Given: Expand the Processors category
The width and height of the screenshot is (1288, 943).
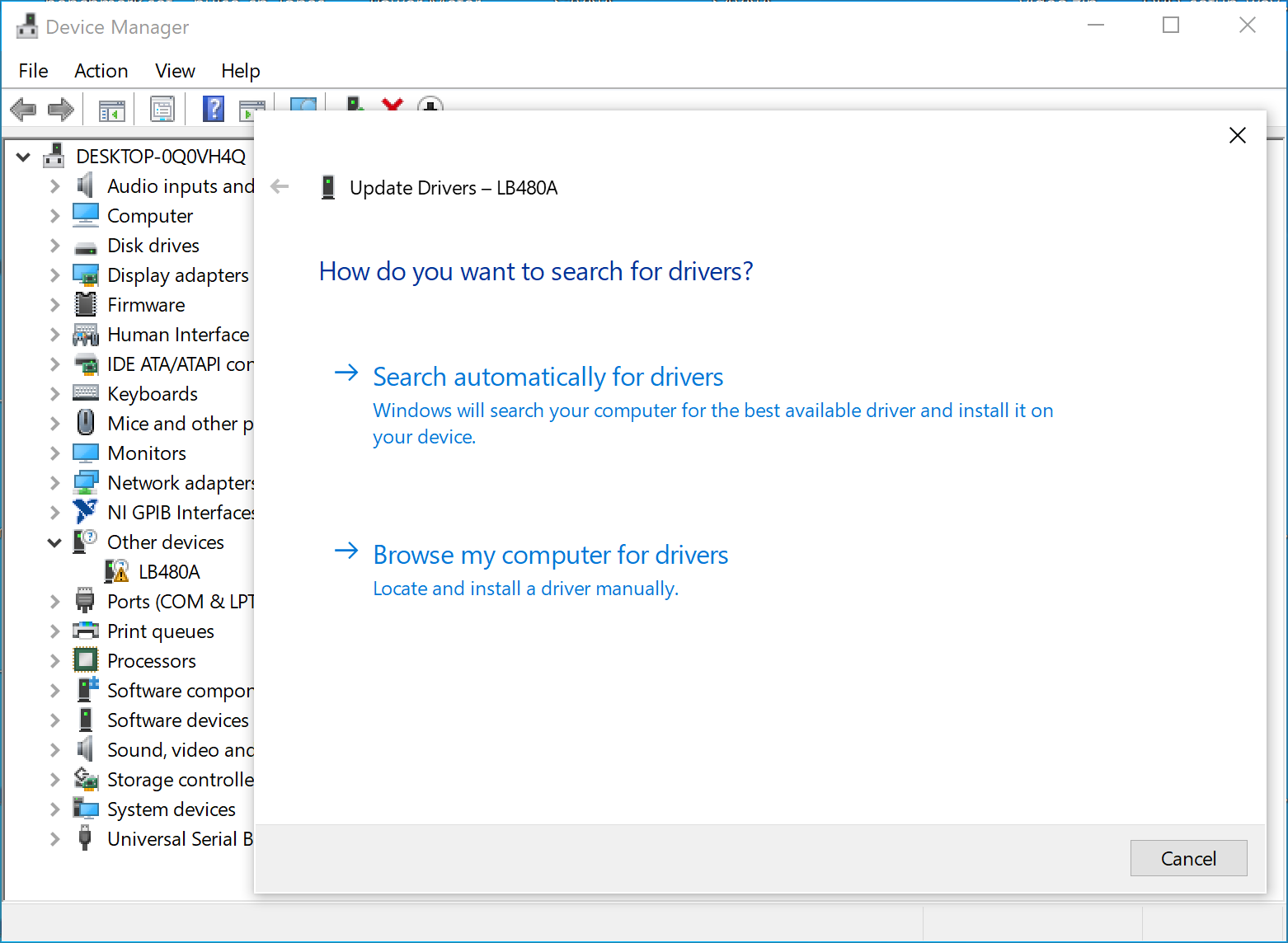Looking at the screenshot, I should tap(54, 660).
